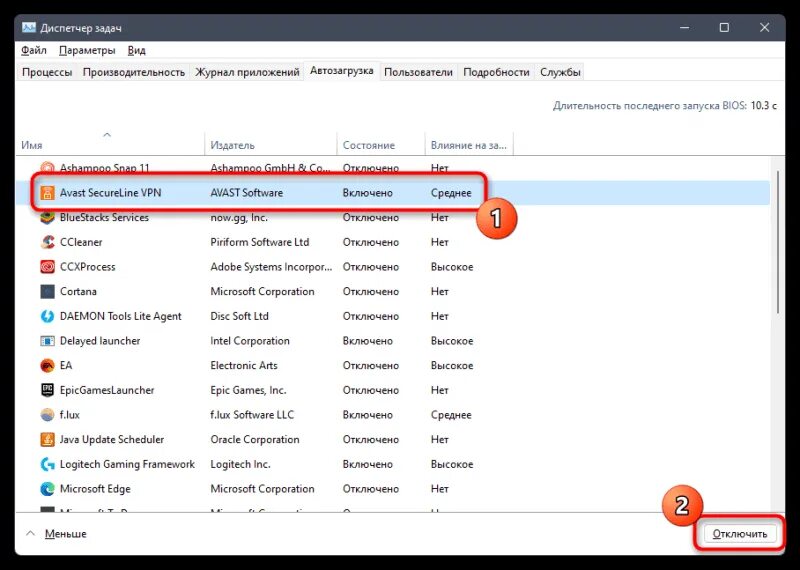This screenshot has height=570, width=800.
Task: Click the Disc Soft Ltd publisher cell
Action: [239, 316]
